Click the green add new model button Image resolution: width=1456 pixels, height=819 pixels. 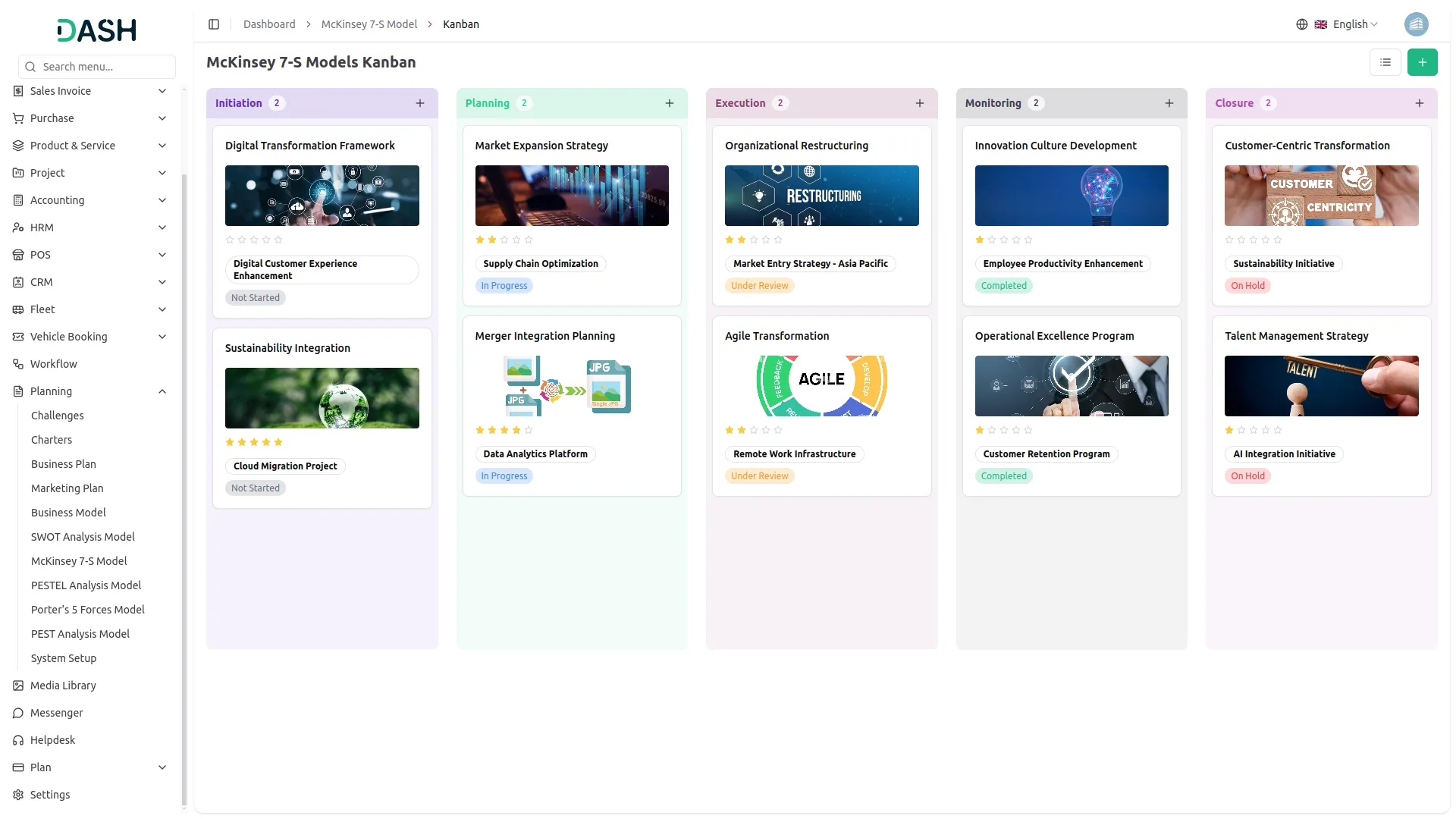(x=1422, y=62)
